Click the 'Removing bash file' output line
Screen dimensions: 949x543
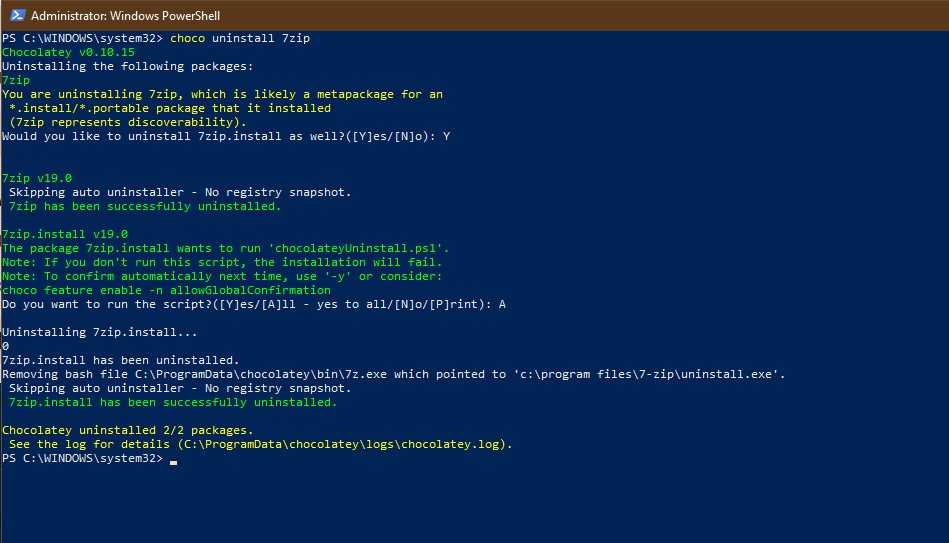coord(394,374)
